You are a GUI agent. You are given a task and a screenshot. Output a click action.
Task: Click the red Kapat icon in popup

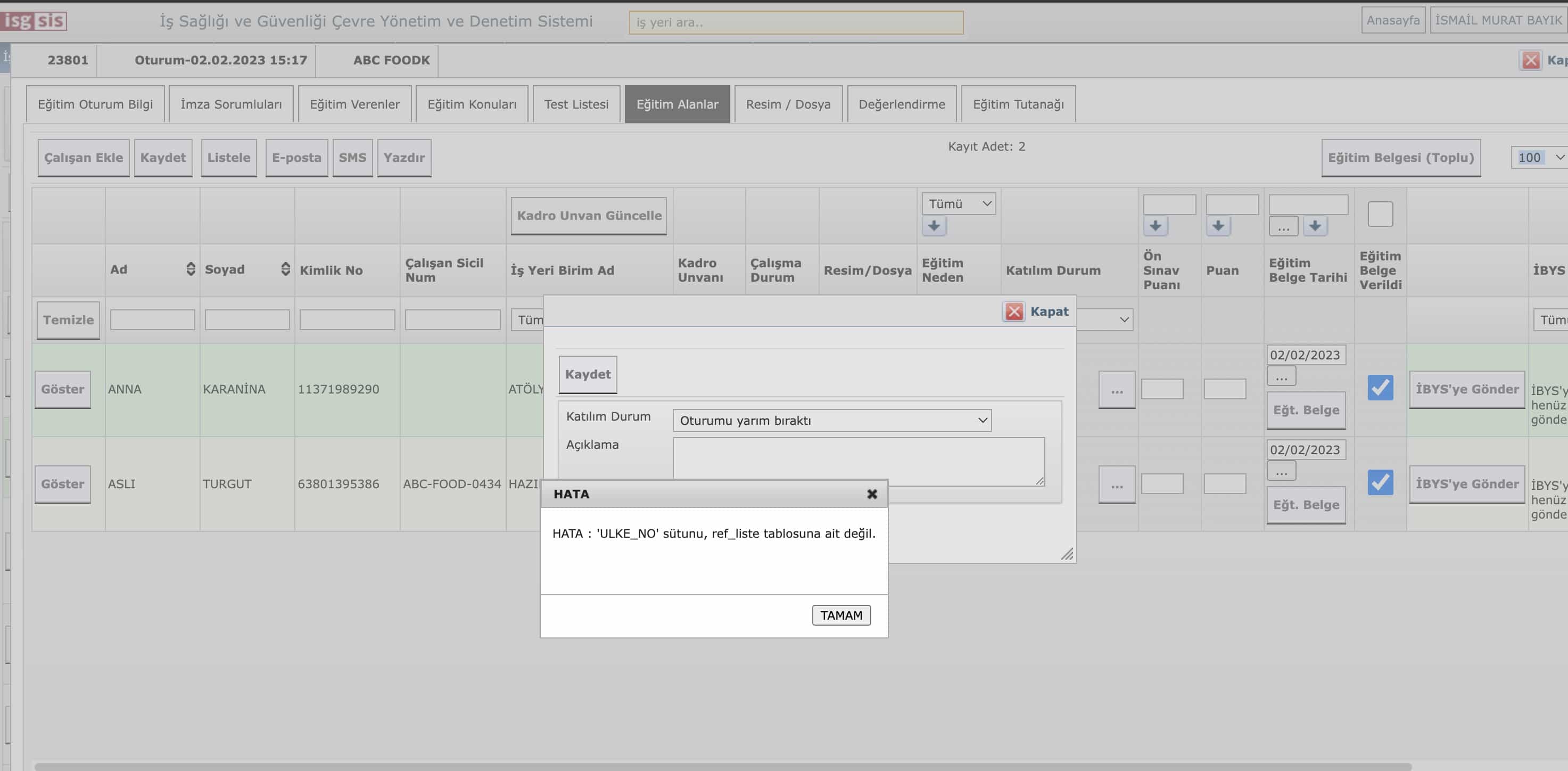pos(1013,312)
